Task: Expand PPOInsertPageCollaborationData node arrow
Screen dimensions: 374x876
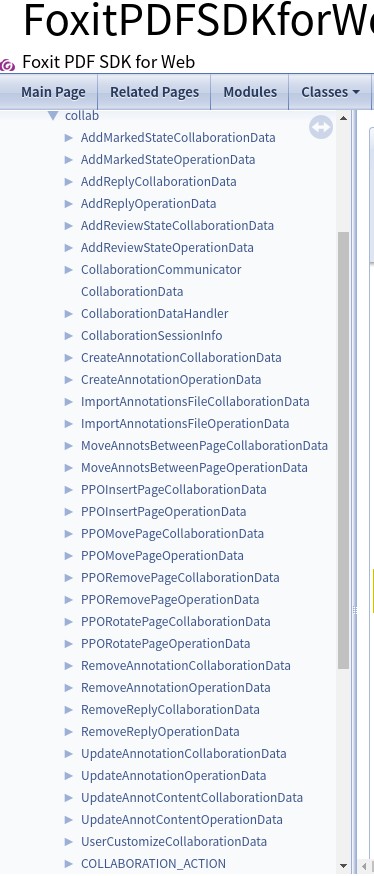Action: pyautogui.click(x=69, y=490)
